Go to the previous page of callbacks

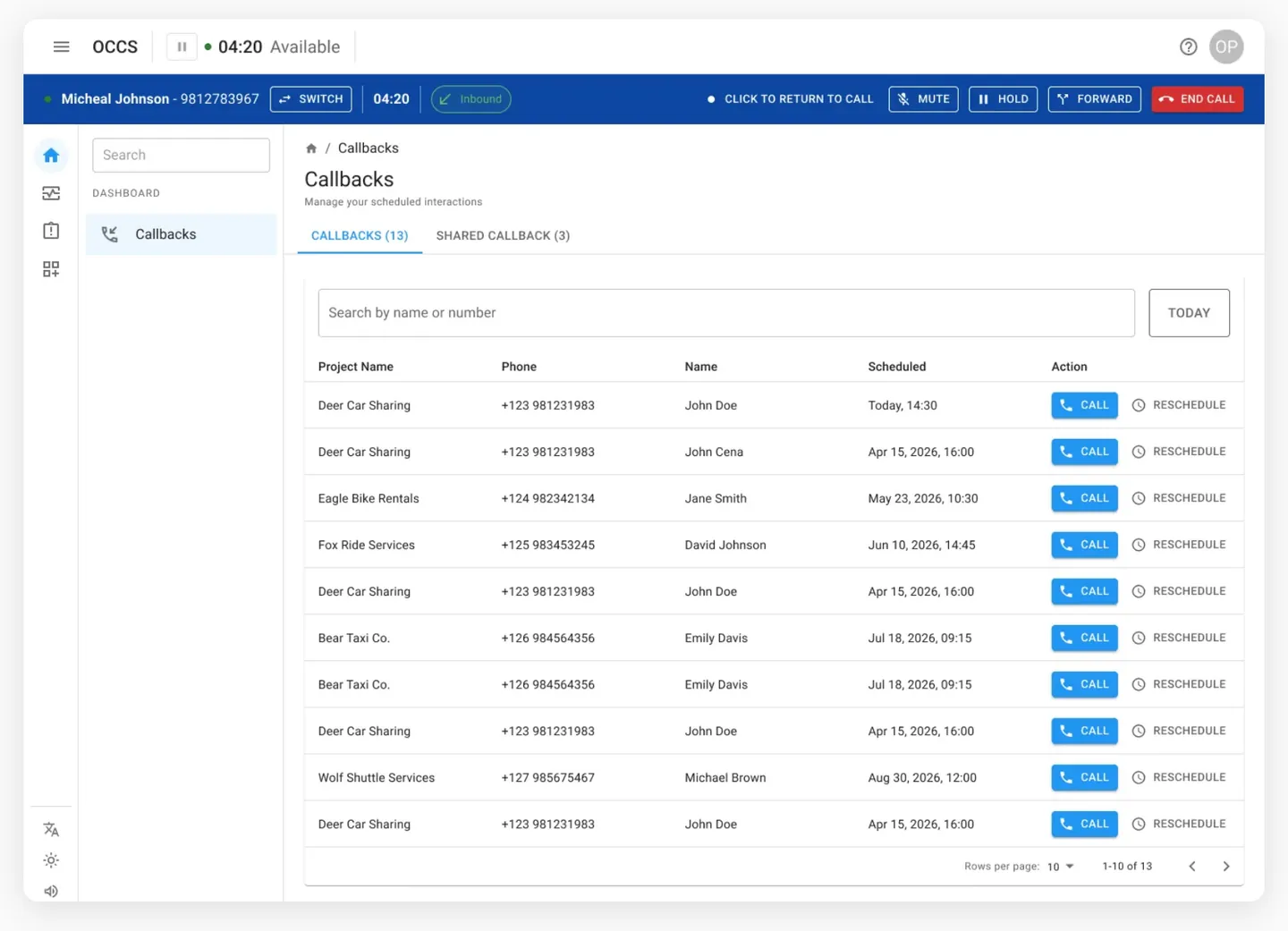click(x=1192, y=866)
